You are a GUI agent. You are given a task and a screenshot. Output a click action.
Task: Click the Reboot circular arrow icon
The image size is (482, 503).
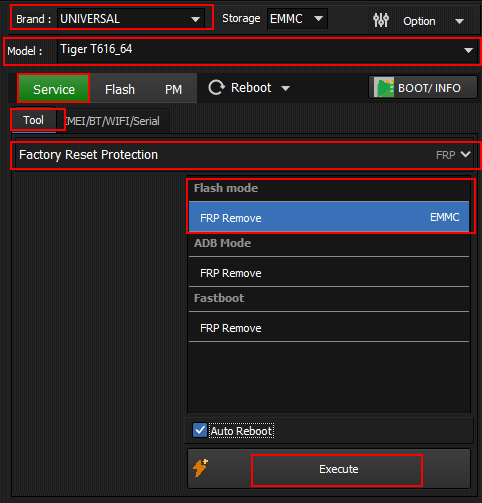(217, 88)
